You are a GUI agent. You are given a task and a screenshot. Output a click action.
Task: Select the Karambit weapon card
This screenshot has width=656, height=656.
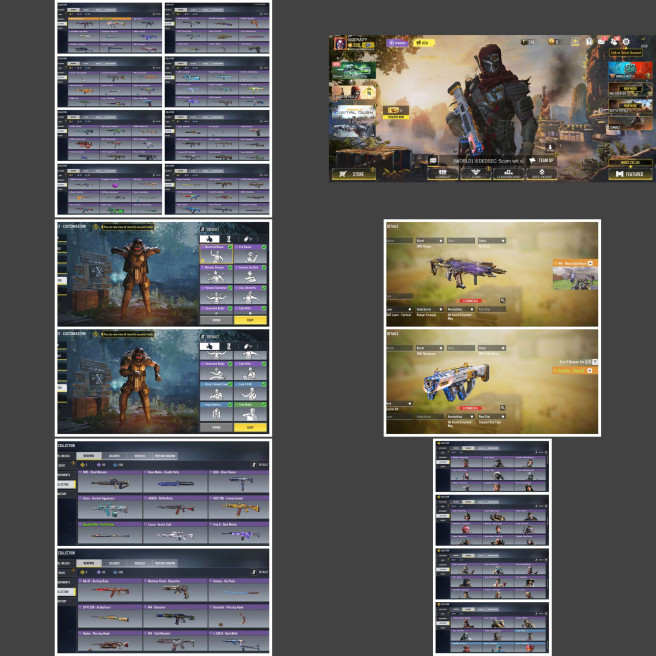click(x=238, y=616)
